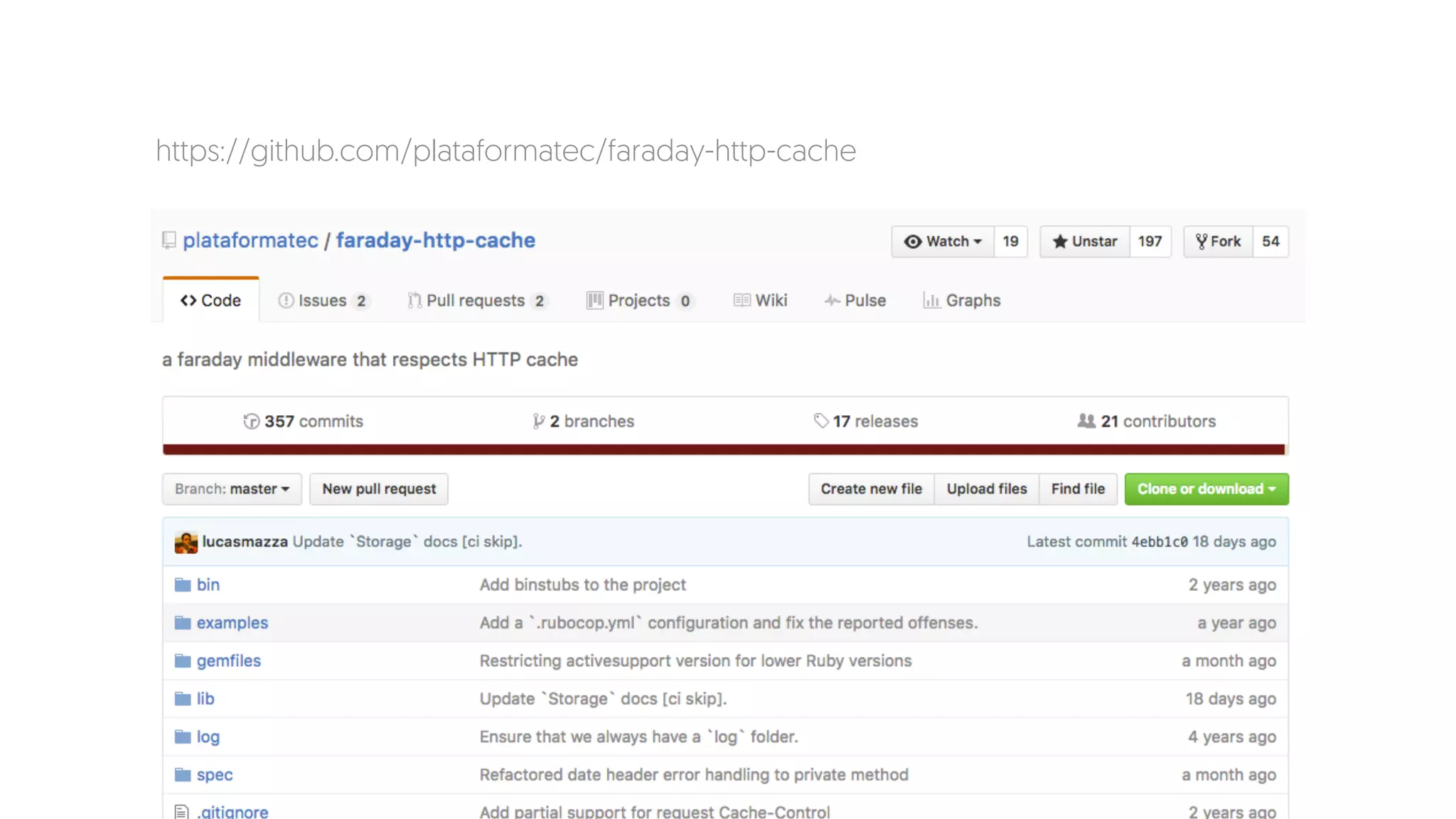Click New pull request button
Screen dimensions: 1456x819
(x=379, y=489)
